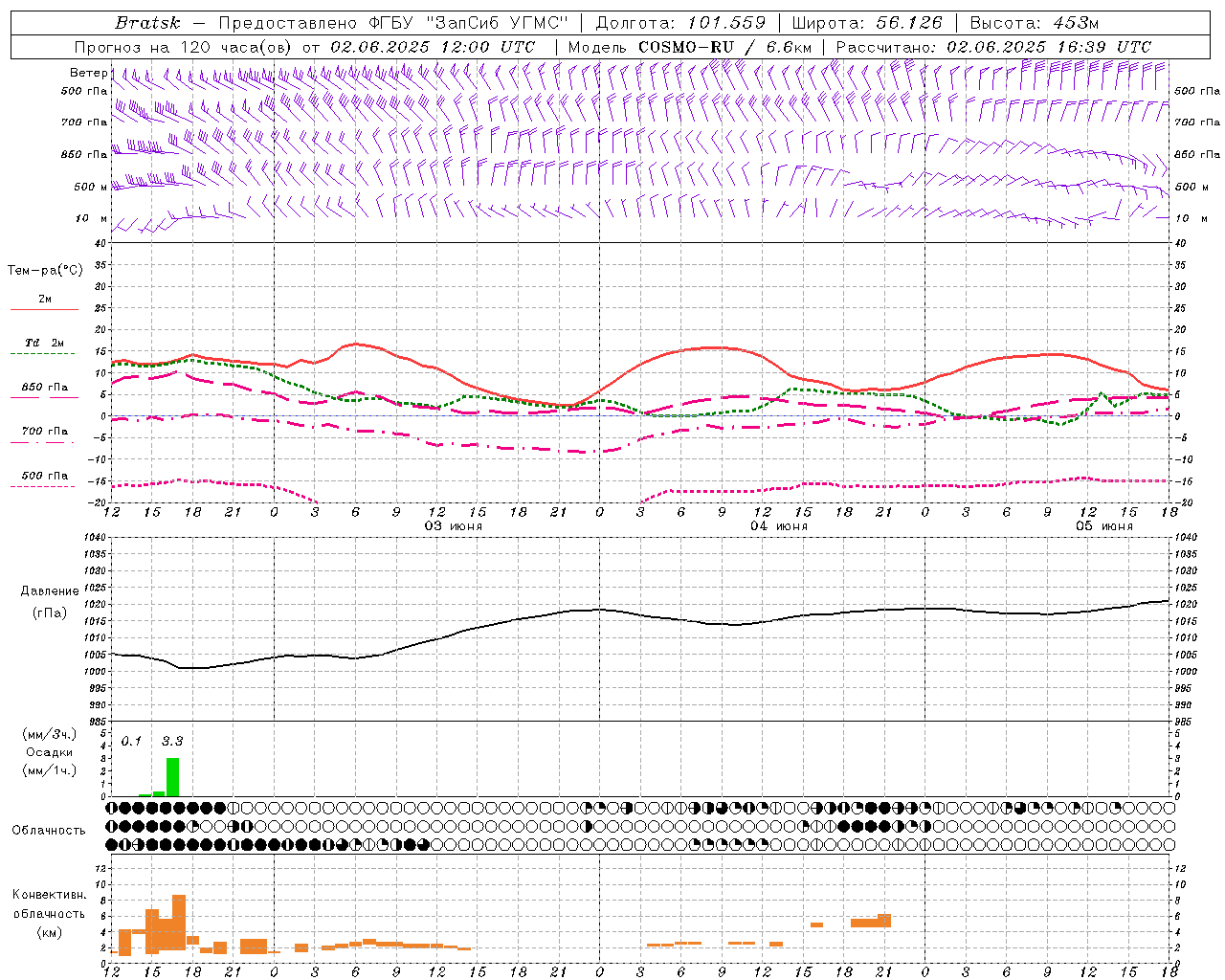Click the (мм/1ч.) precipitation unit label

pyautogui.click(x=49, y=770)
